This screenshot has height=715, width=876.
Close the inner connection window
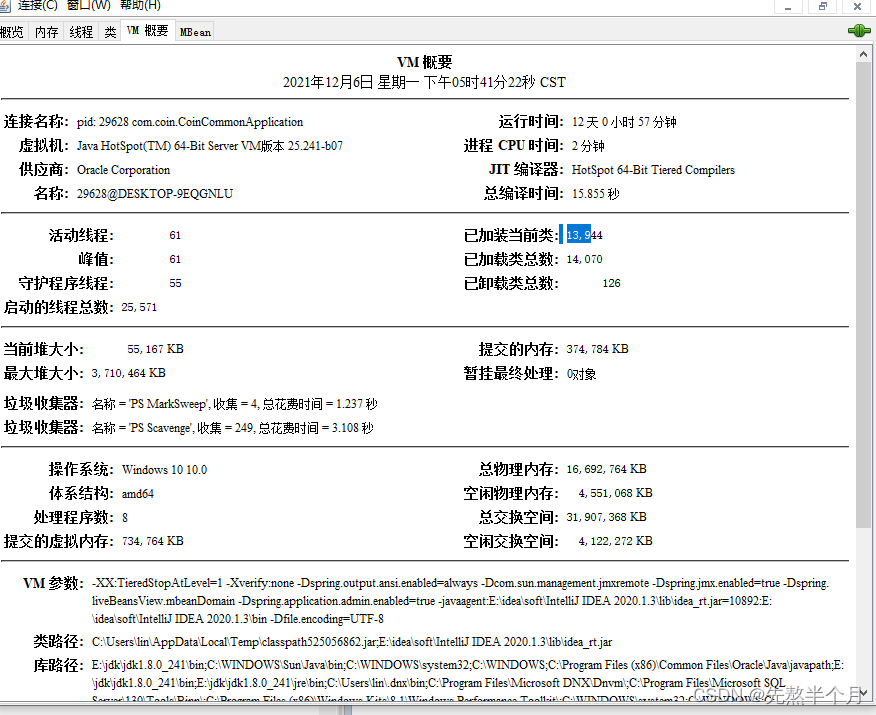(858, 6)
